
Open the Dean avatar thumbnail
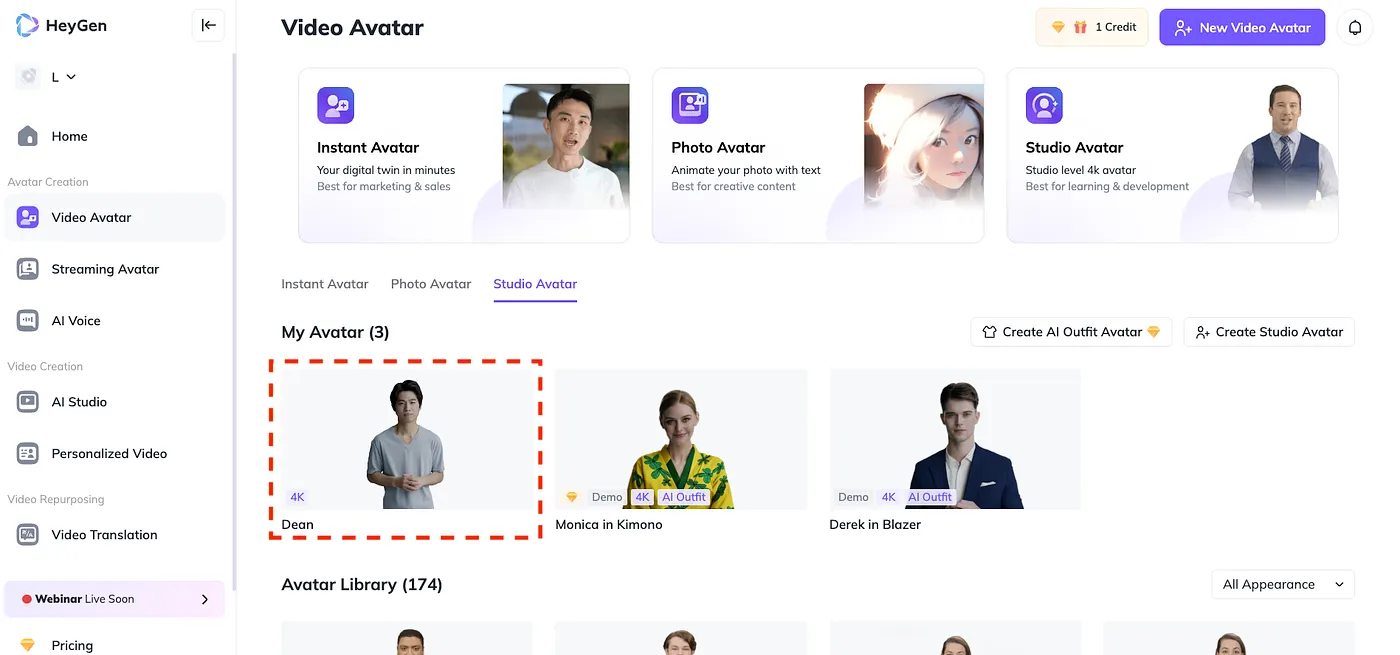tap(406, 439)
